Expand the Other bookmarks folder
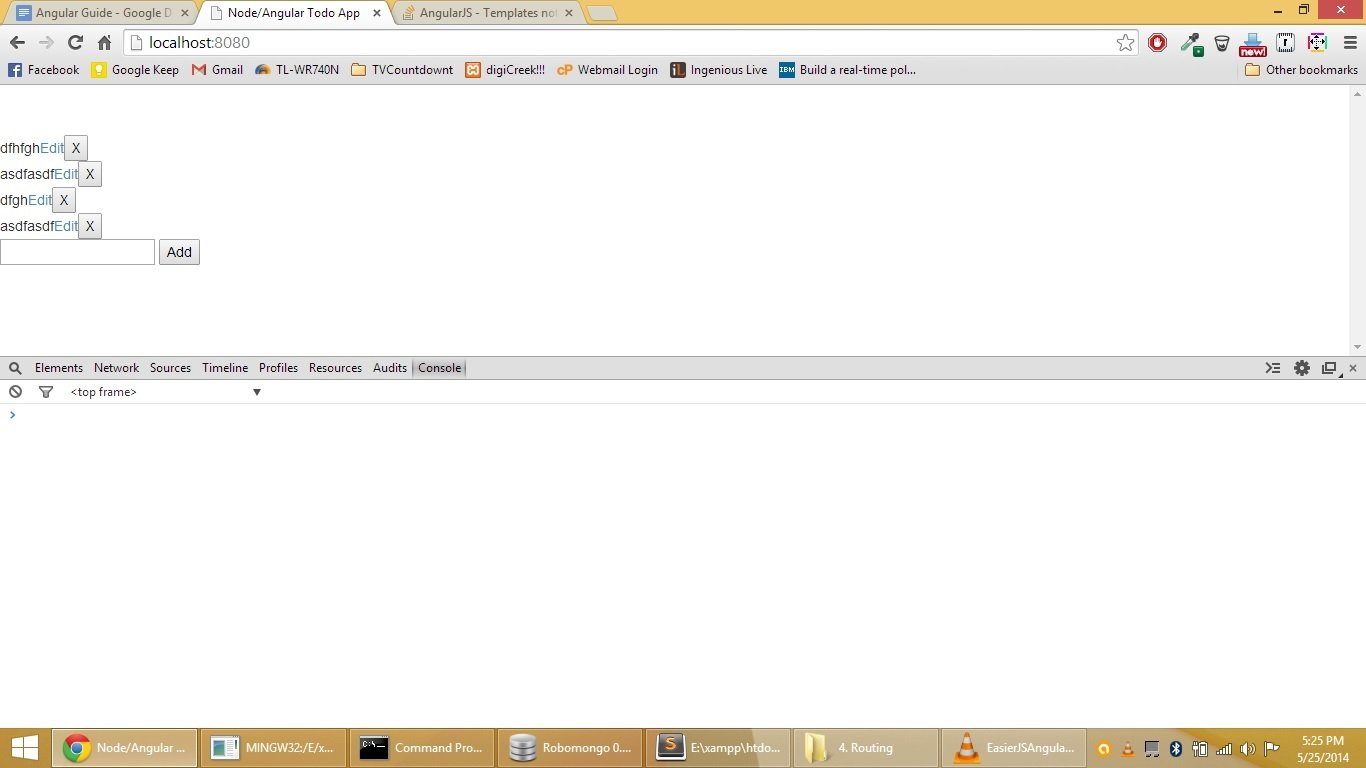1366x768 pixels. point(1301,70)
